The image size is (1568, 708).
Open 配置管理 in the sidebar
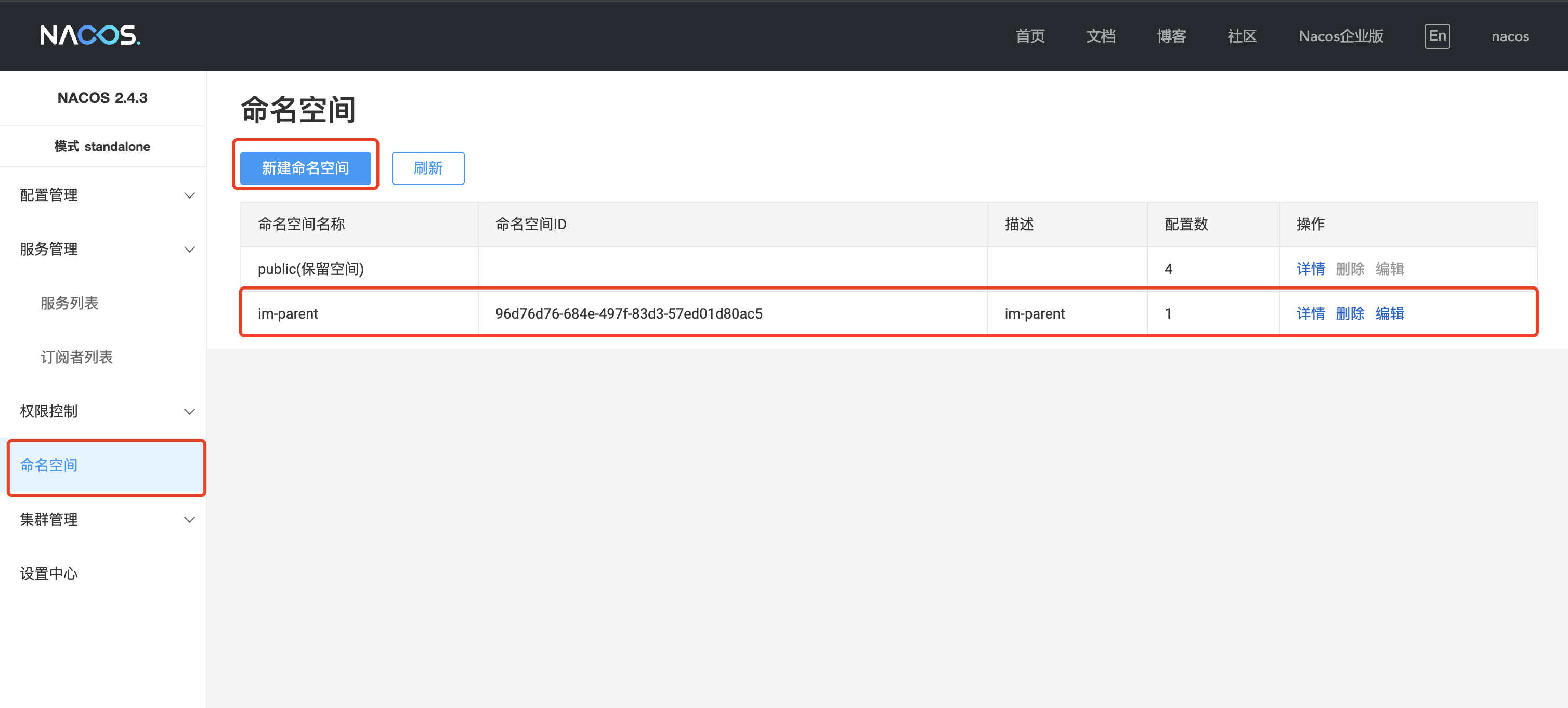[x=49, y=195]
